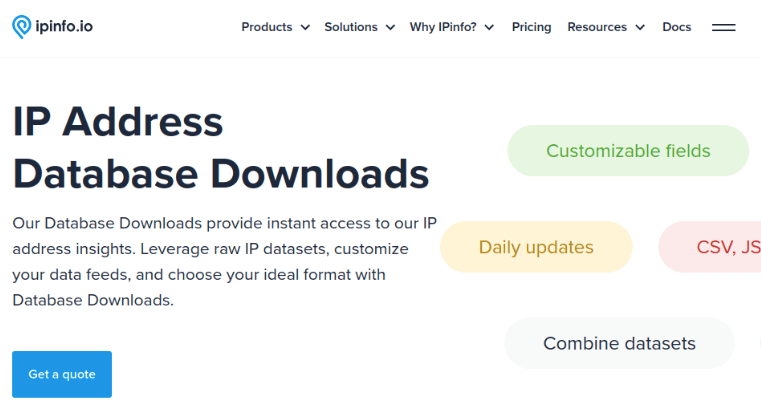Open the Solutions menu

(x=351, y=27)
